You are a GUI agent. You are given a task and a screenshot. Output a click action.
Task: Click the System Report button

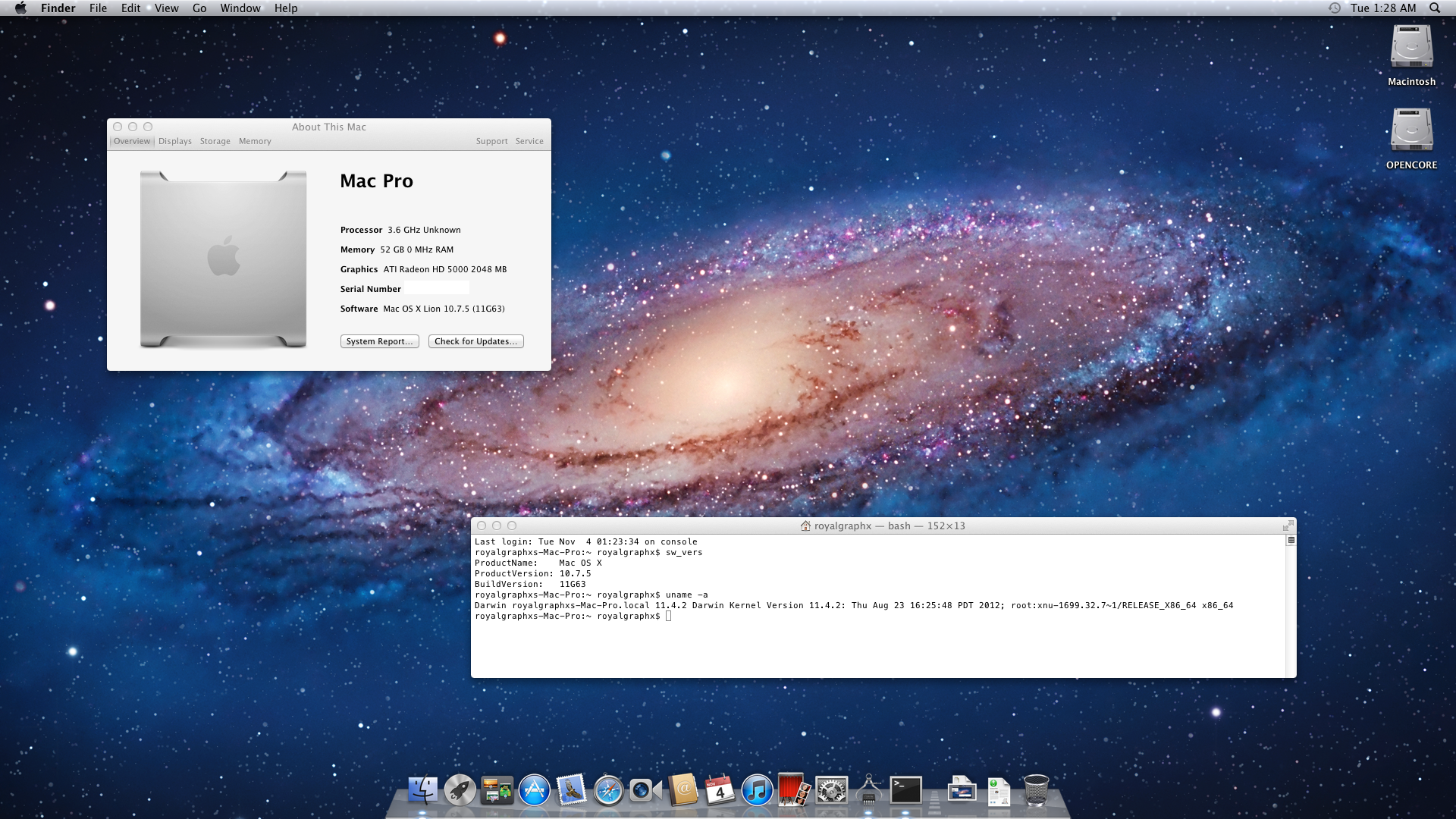point(379,341)
